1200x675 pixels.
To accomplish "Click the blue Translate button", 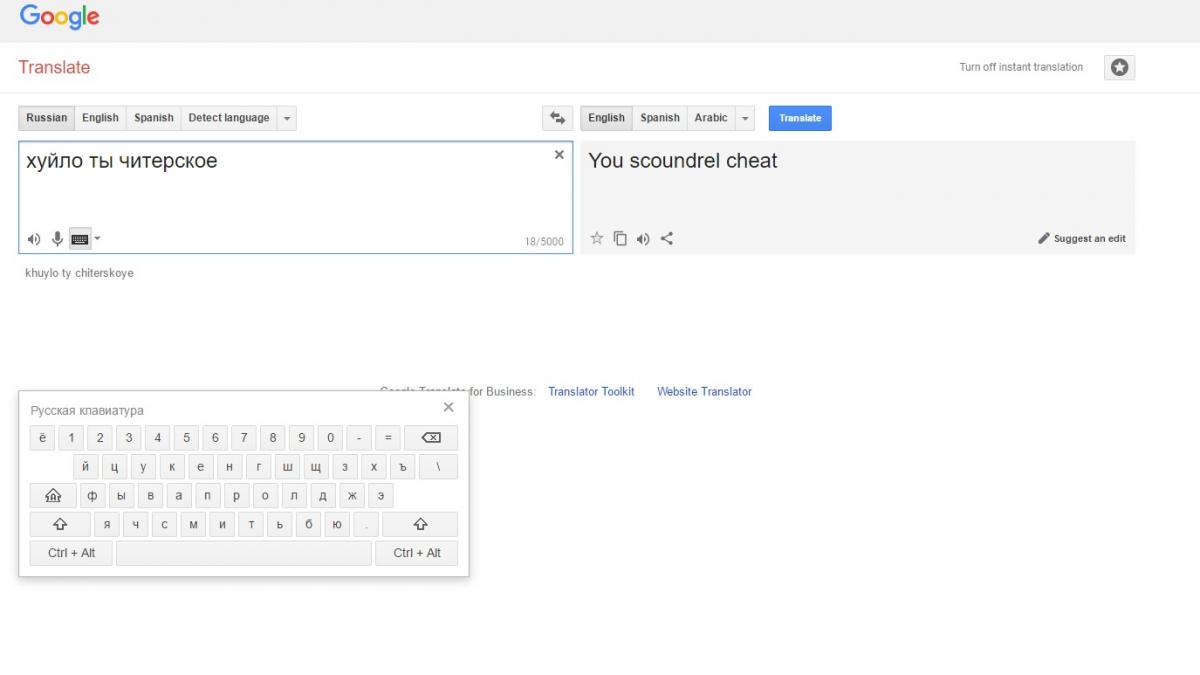I will pos(800,118).
